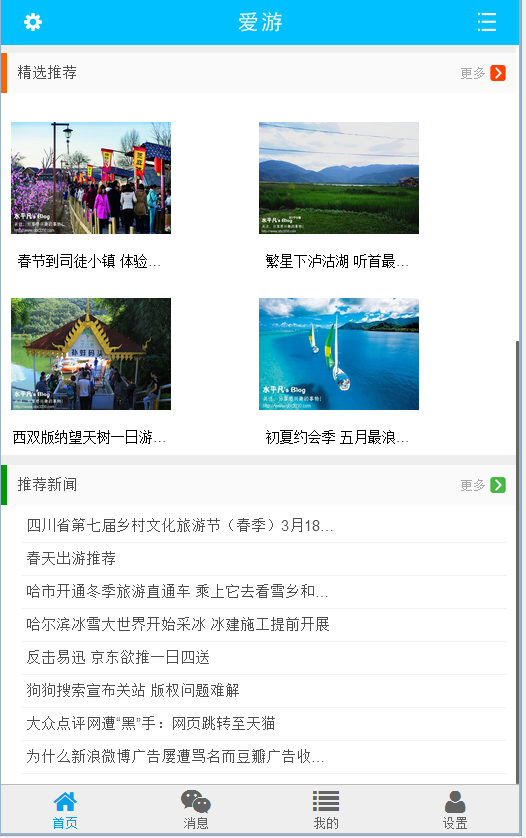The width and height of the screenshot is (526, 838).
Task: Click title 初夏约会季 五月最浪...
Action: click(x=337, y=438)
